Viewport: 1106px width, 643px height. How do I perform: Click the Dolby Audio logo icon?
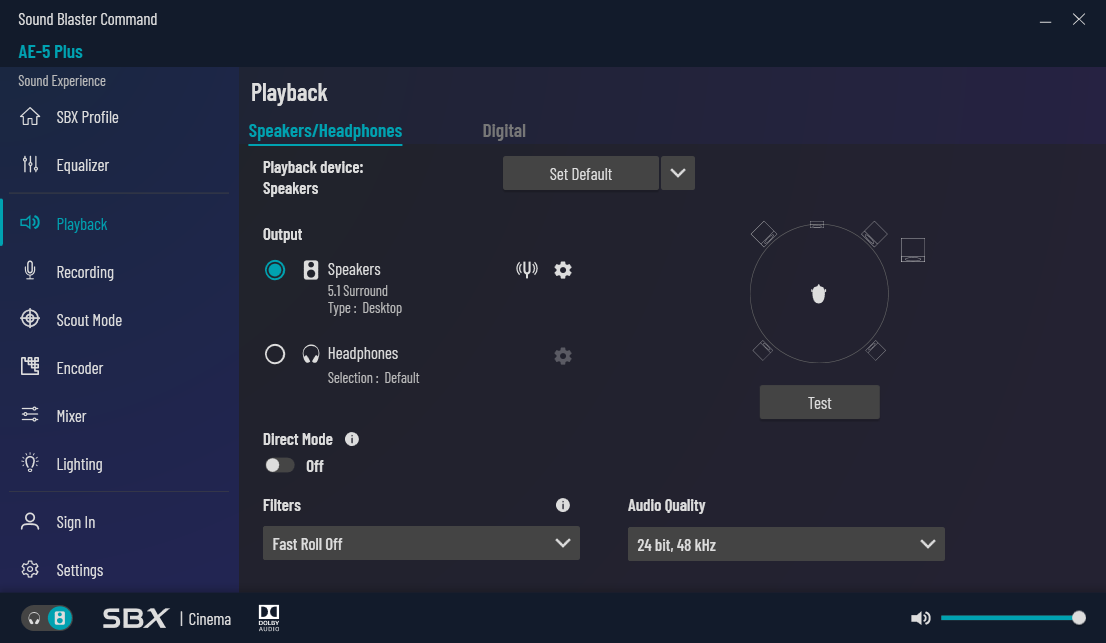click(269, 618)
